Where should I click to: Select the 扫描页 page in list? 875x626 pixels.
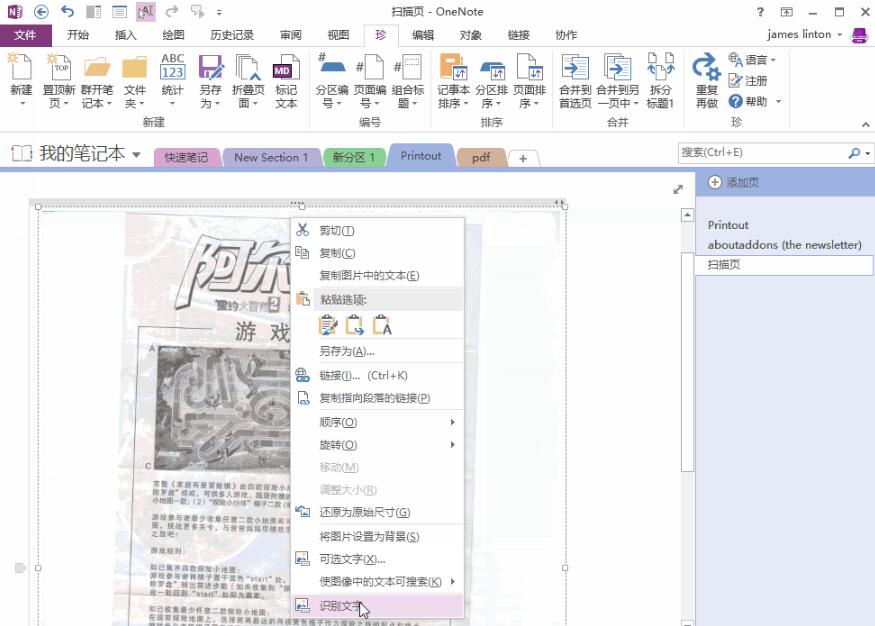click(x=784, y=264)
